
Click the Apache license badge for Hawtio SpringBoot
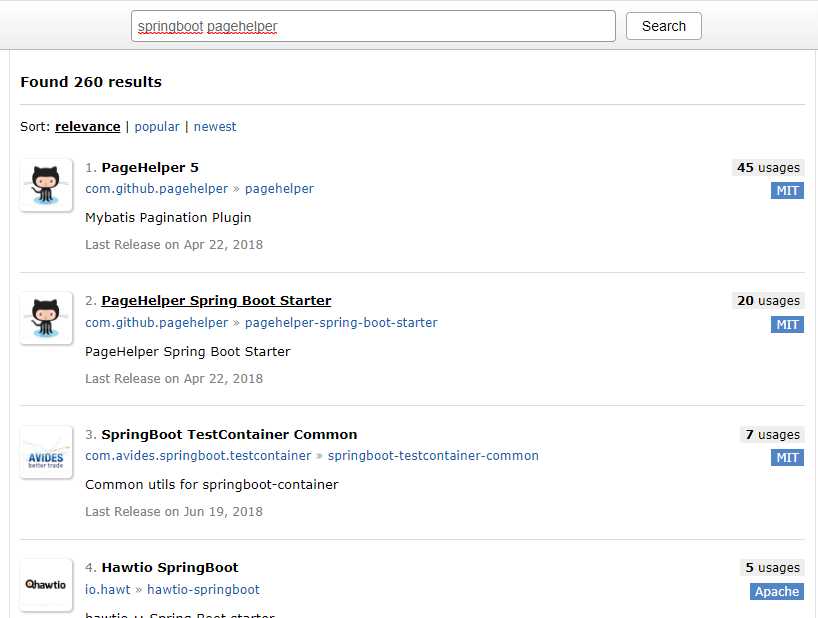click(777, 591)
